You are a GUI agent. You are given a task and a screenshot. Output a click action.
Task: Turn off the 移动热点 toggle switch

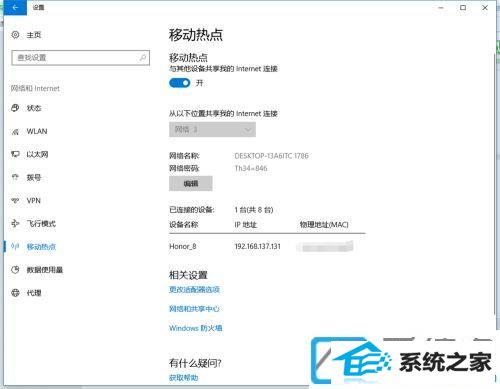click(x=180, y=83)
